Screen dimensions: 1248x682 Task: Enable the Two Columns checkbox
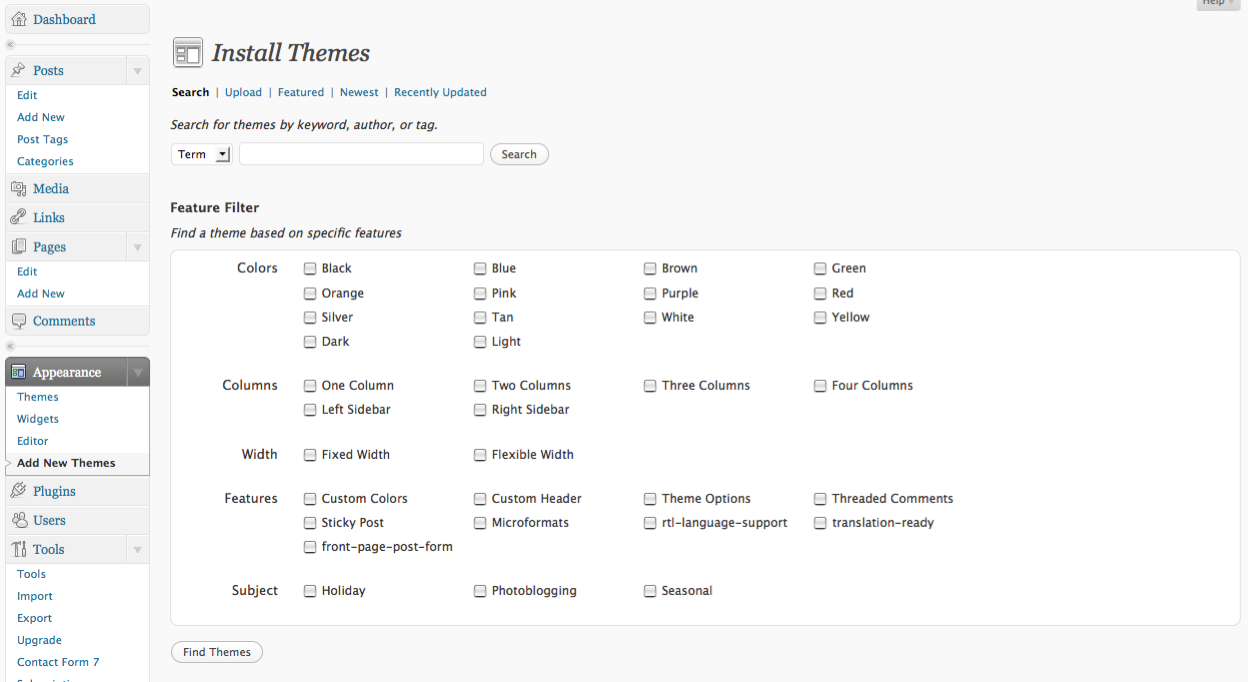click(x=481, y=386)
